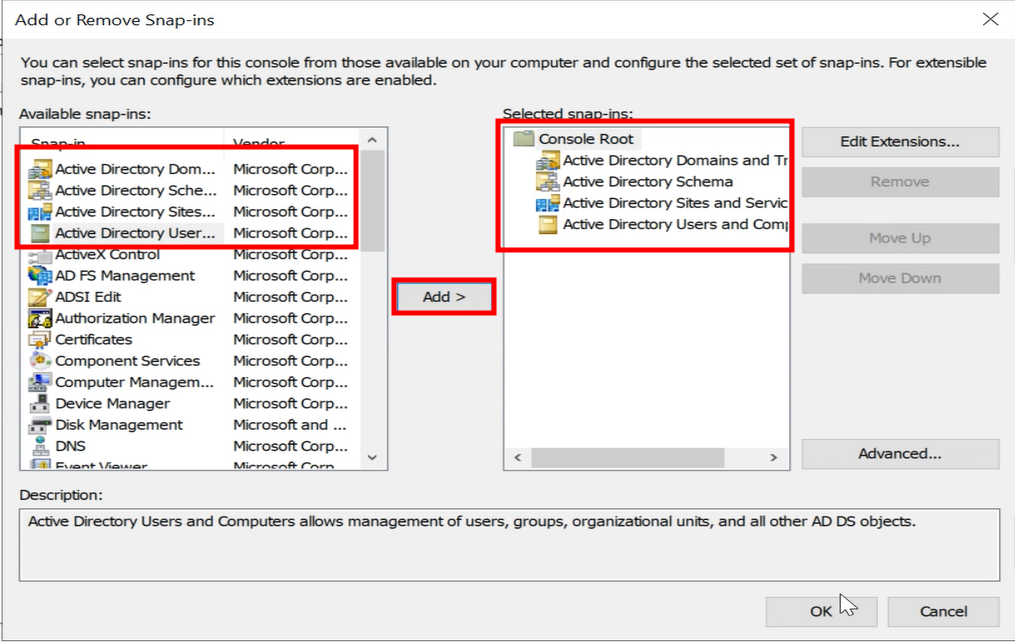Select the Active Directory Domains snap-in icon in the available list
The image size is (1015, 642).
click(40, 169)
